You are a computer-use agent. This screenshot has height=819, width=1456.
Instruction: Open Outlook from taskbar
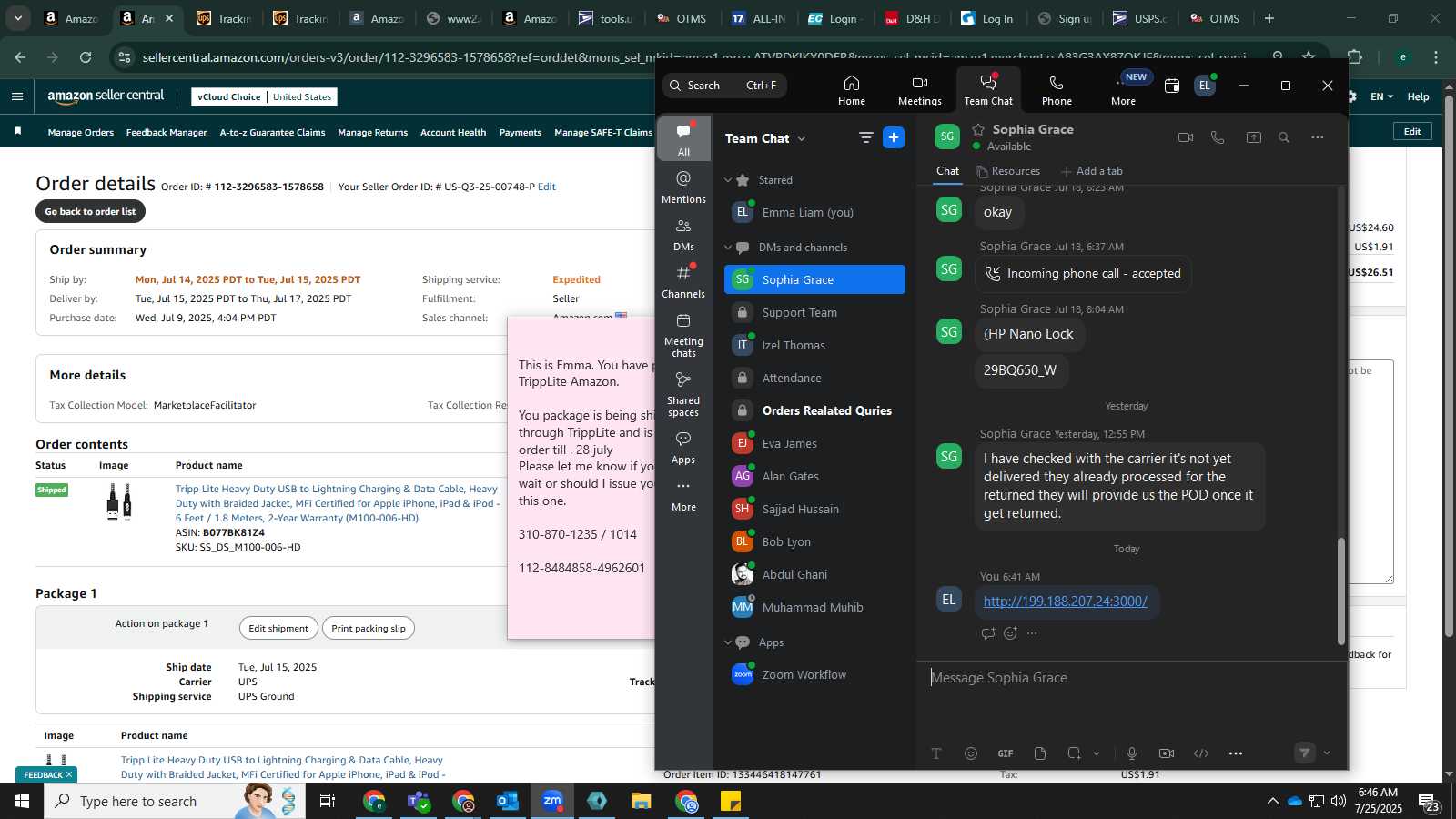pyautogui.click(x=507, y=801)
